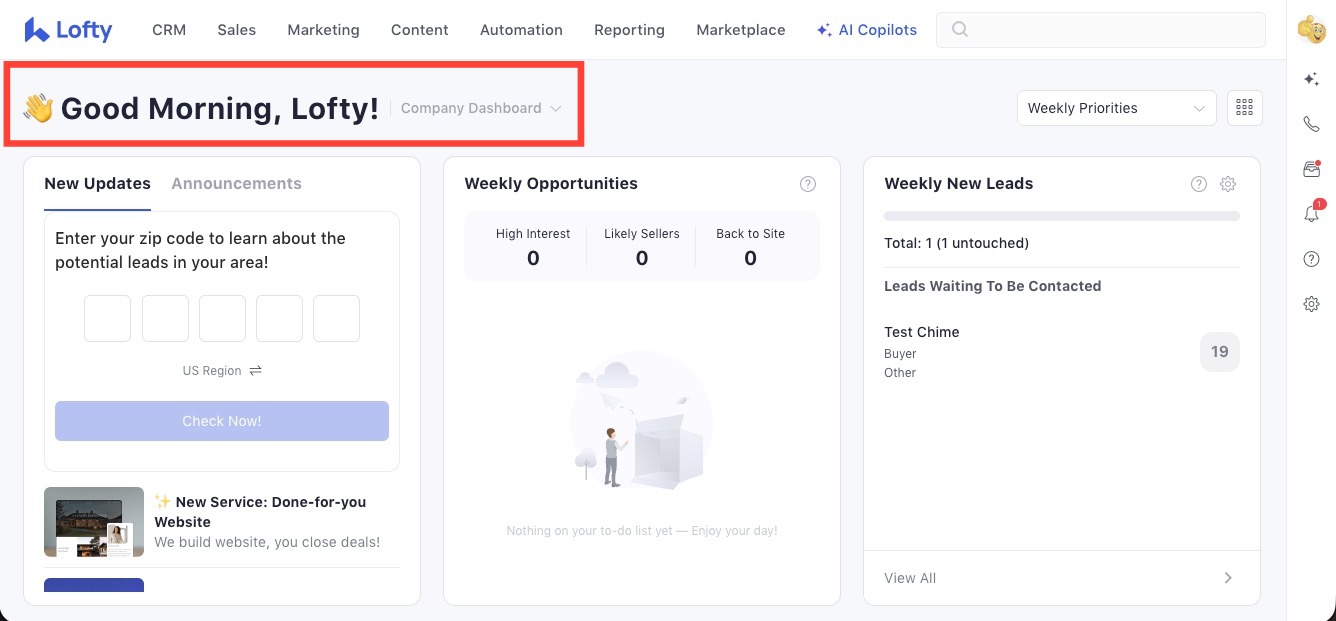The image size is (1336, 621).
Task: Click the grid layout icon
Action: 1245,108
